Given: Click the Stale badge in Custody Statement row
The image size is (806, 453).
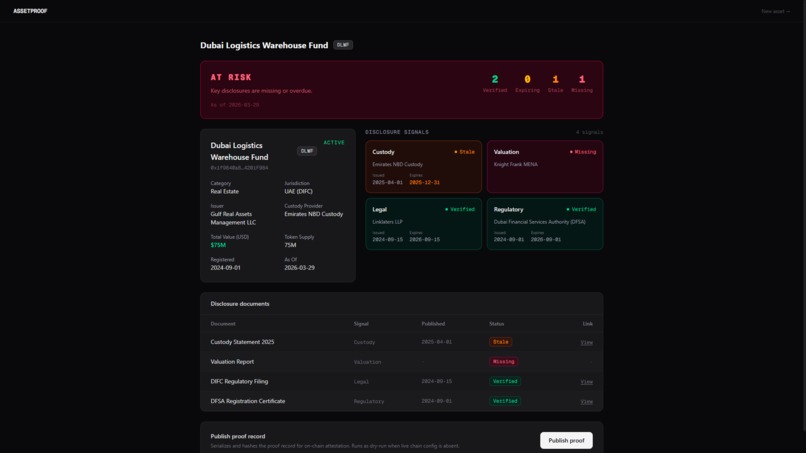Looking at the screenshot, I should 500,342.
